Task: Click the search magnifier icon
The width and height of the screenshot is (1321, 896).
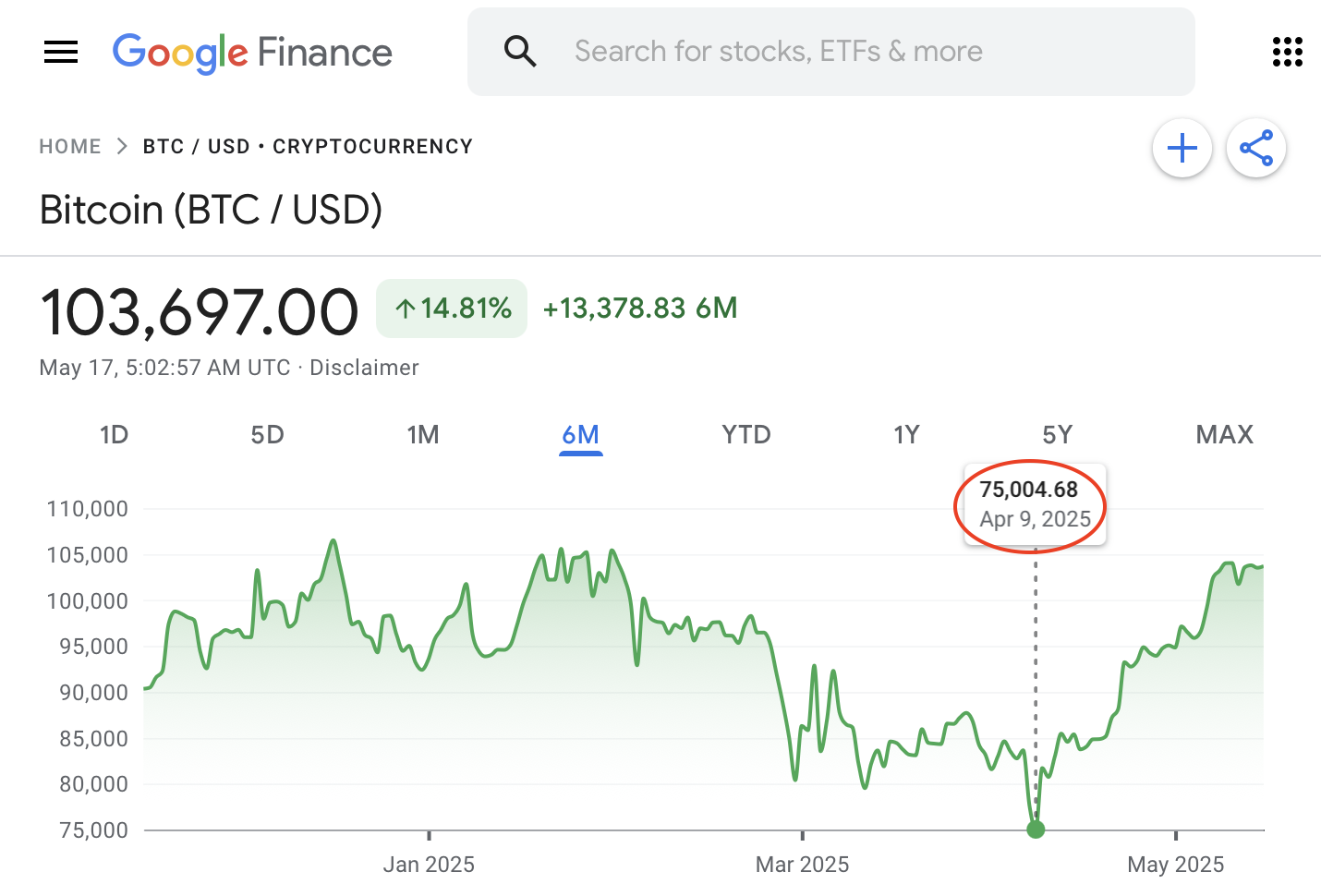Action: 520,52
